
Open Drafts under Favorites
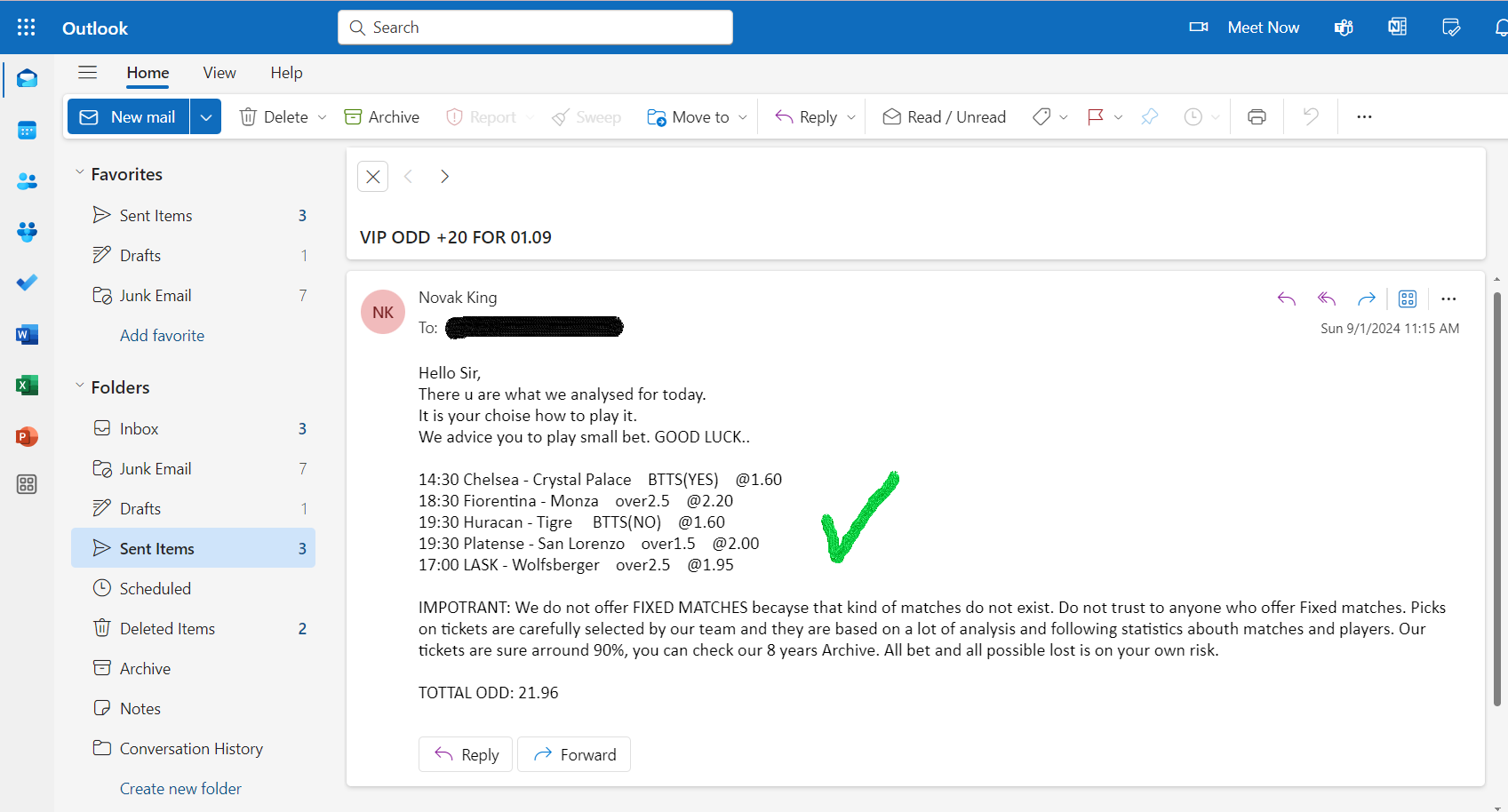(193, 255)
